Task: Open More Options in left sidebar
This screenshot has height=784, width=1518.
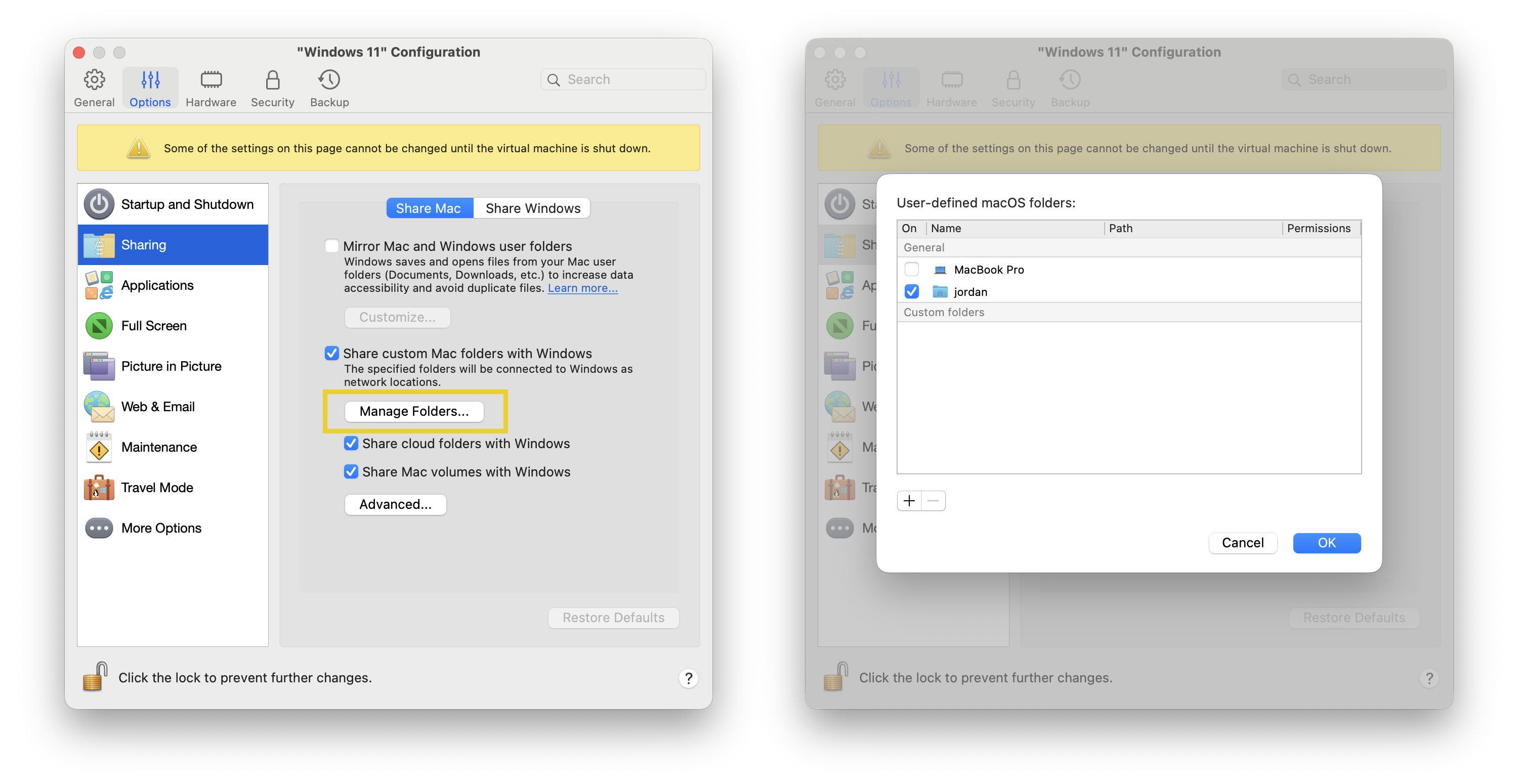Action: pyautogui.click(x=173, y=528)
